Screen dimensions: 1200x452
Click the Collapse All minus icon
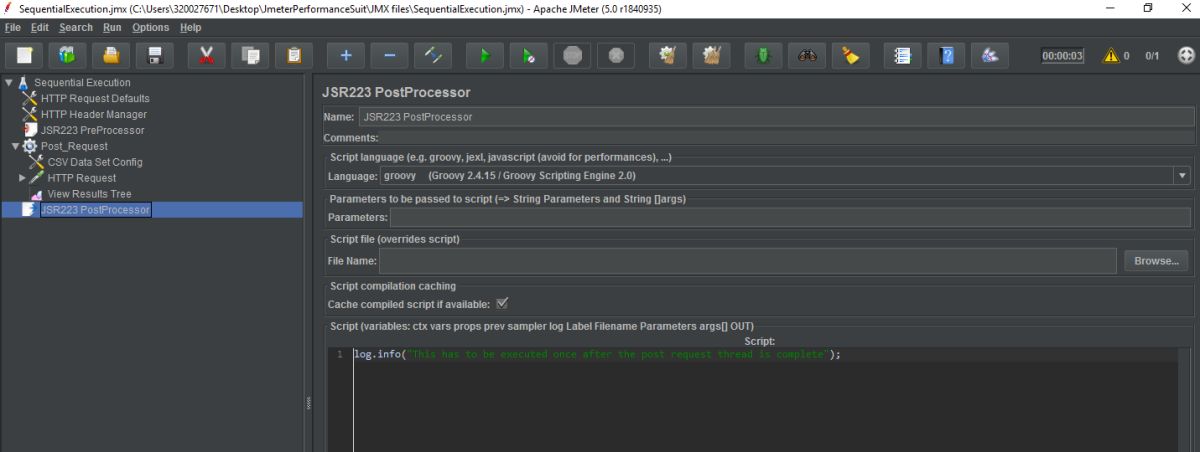(389, 56)
